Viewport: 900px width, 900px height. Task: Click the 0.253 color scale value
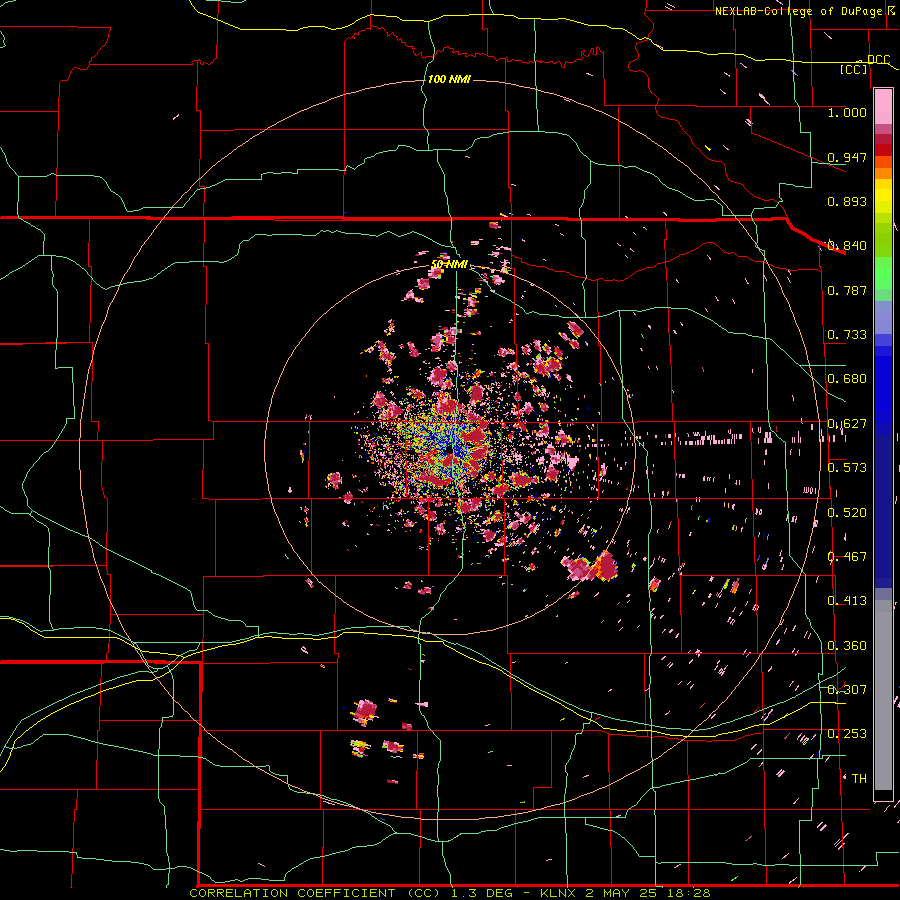pos(847,734)
